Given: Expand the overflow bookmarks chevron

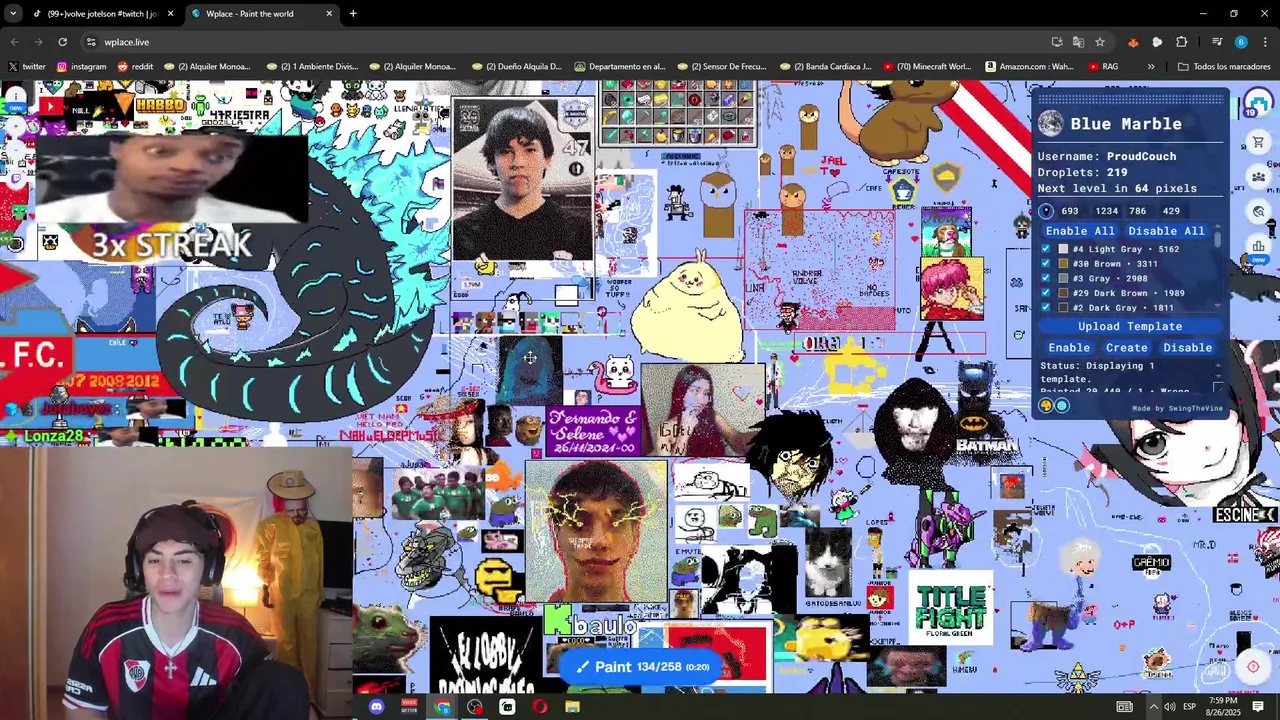Looking at the screenshot, I should (1151, 67).
